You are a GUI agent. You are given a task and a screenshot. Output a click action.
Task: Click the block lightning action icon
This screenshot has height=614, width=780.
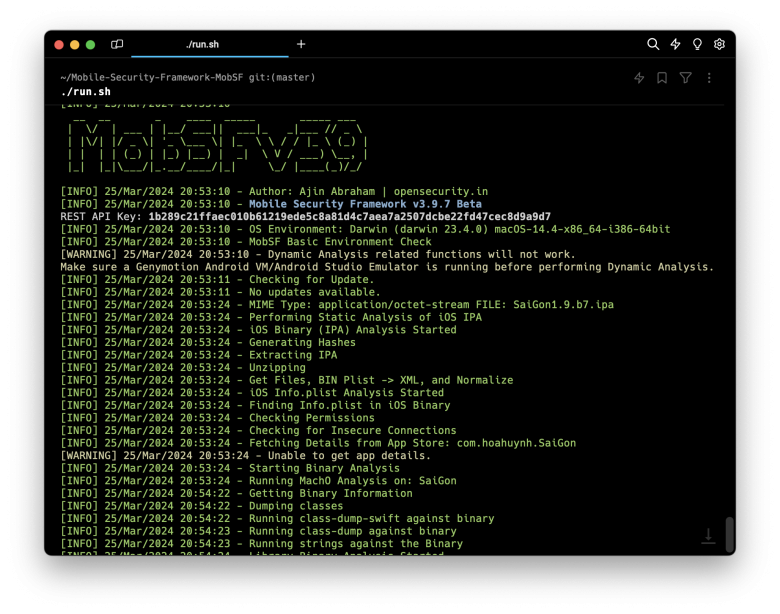(639, 78)
